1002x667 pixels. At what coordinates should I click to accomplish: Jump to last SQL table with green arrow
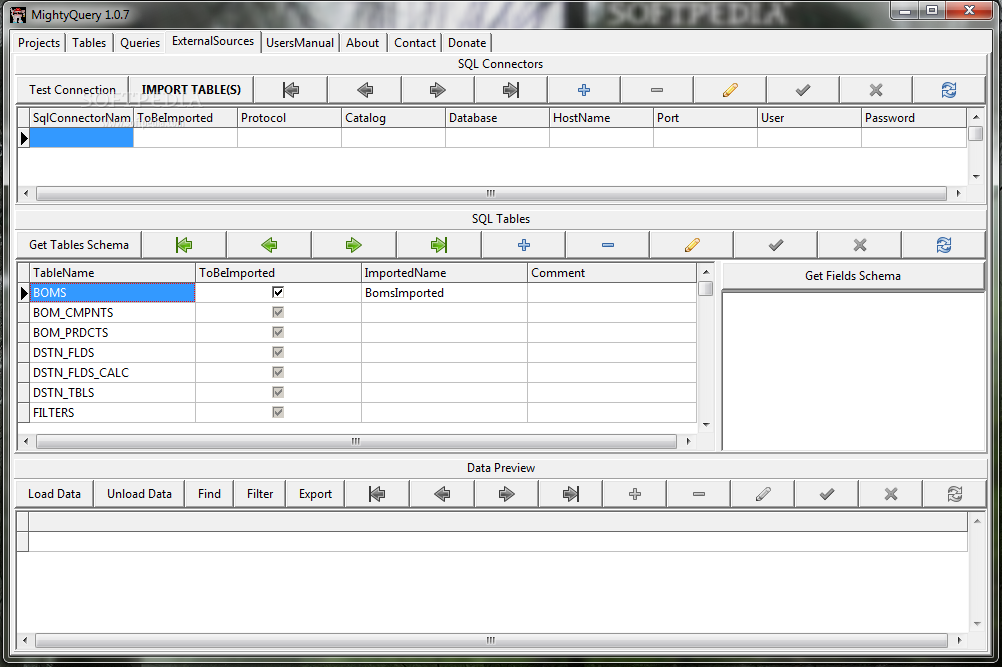438,245
